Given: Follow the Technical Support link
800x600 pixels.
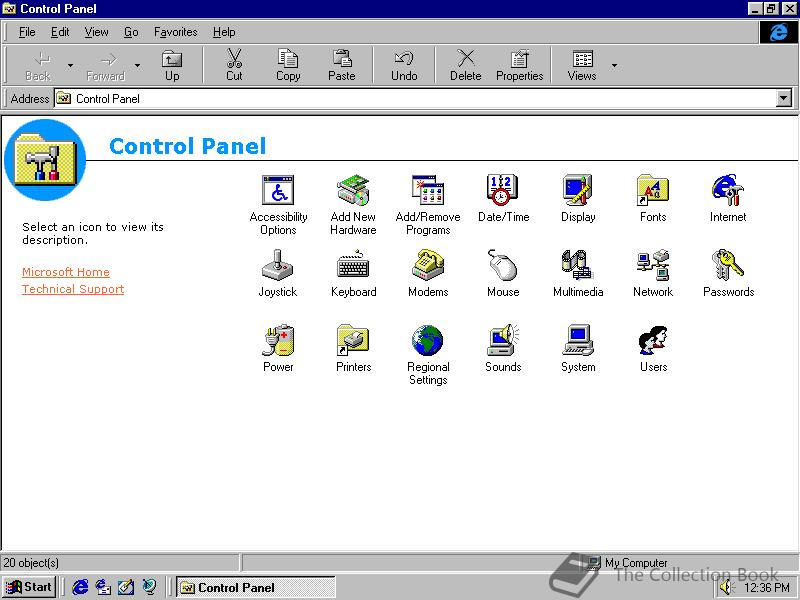Looking at the screenshot, I should click(73, 289).
